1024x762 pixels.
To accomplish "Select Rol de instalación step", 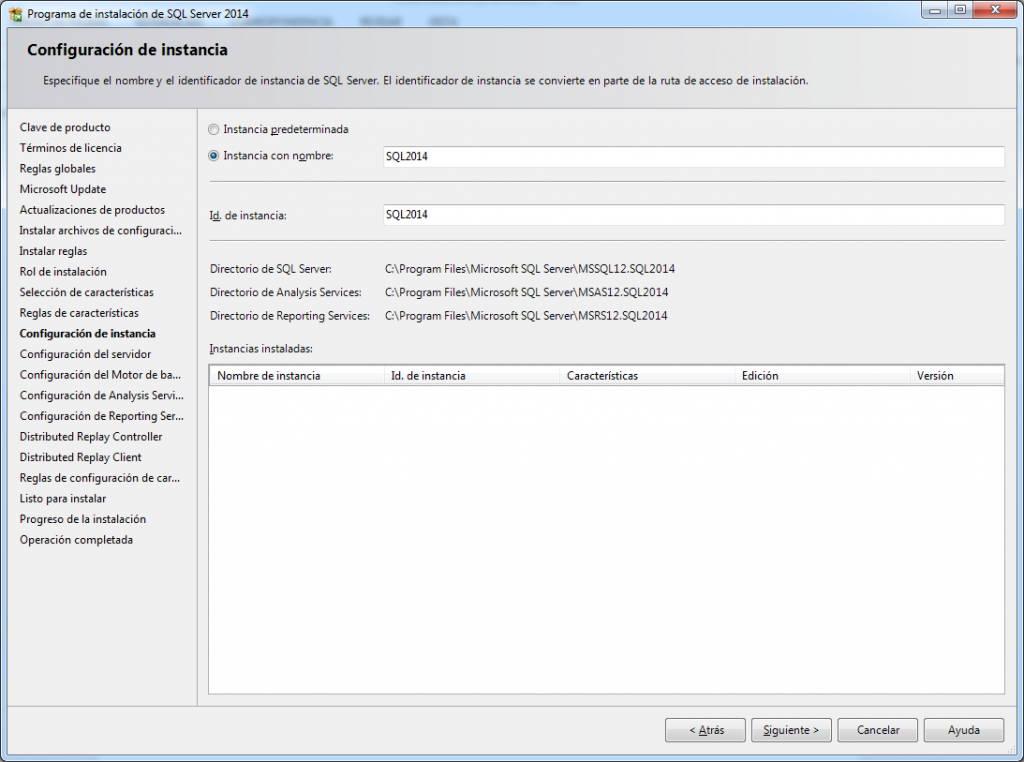I will click(63, 272).
